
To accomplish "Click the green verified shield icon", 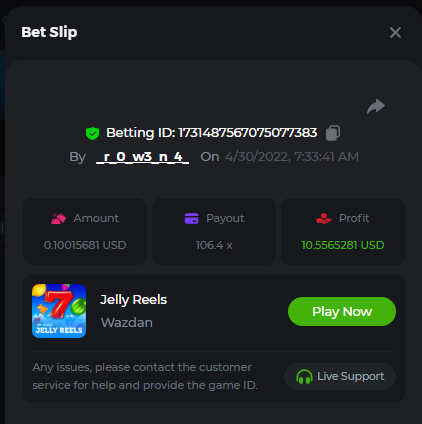I will [92, 133].
